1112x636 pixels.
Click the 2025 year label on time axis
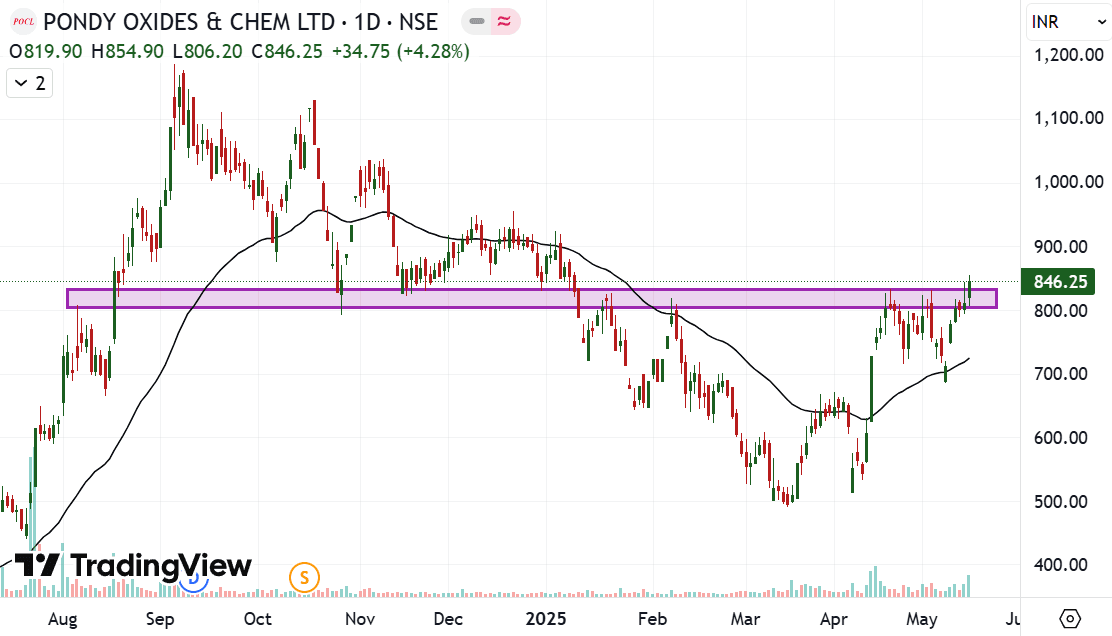[545, 619]
